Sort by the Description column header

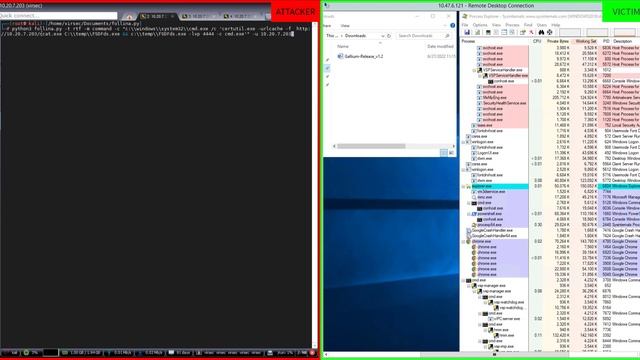(x=625, y=41)
